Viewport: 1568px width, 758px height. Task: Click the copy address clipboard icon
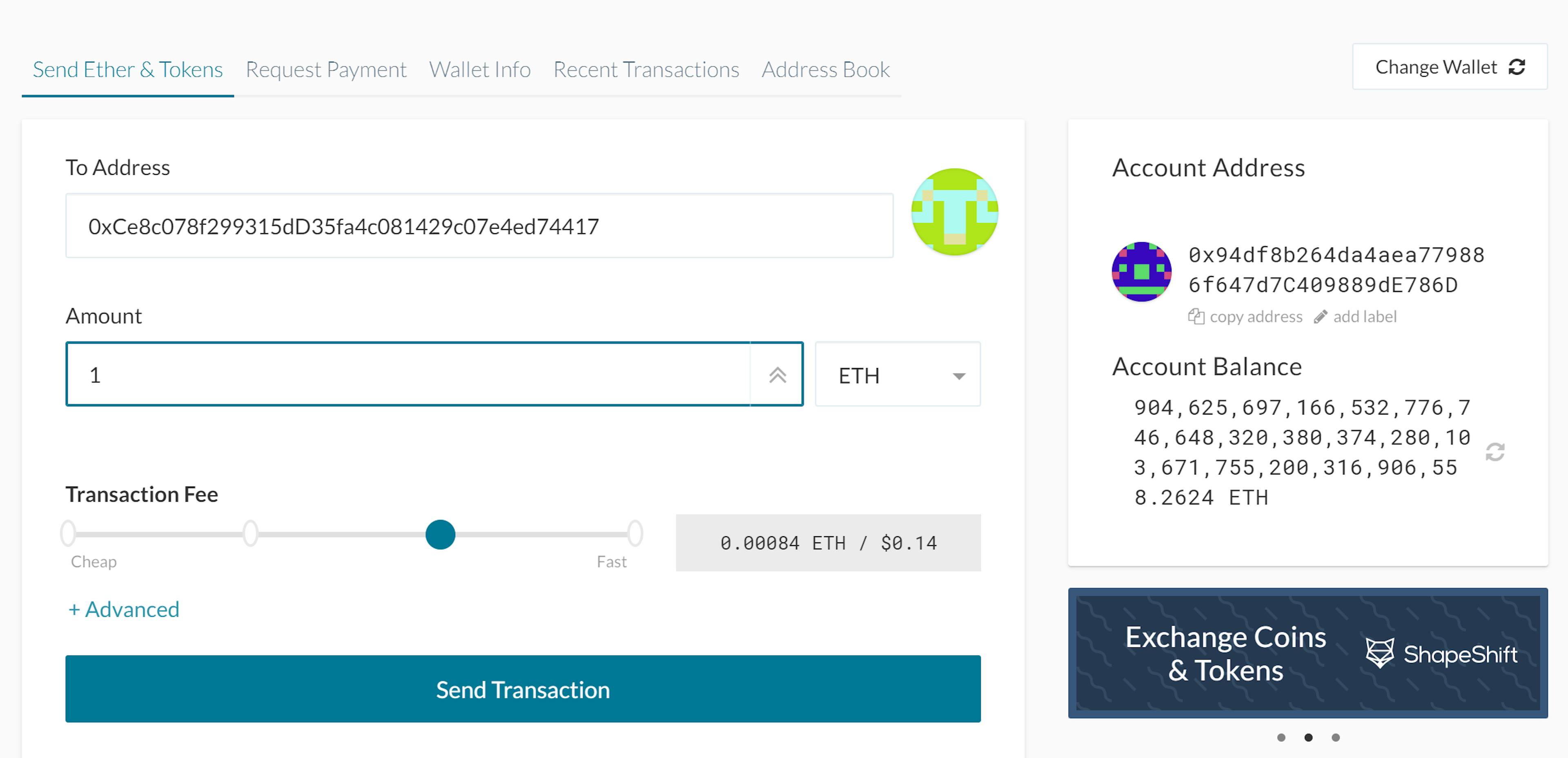tap(1196, 317)
